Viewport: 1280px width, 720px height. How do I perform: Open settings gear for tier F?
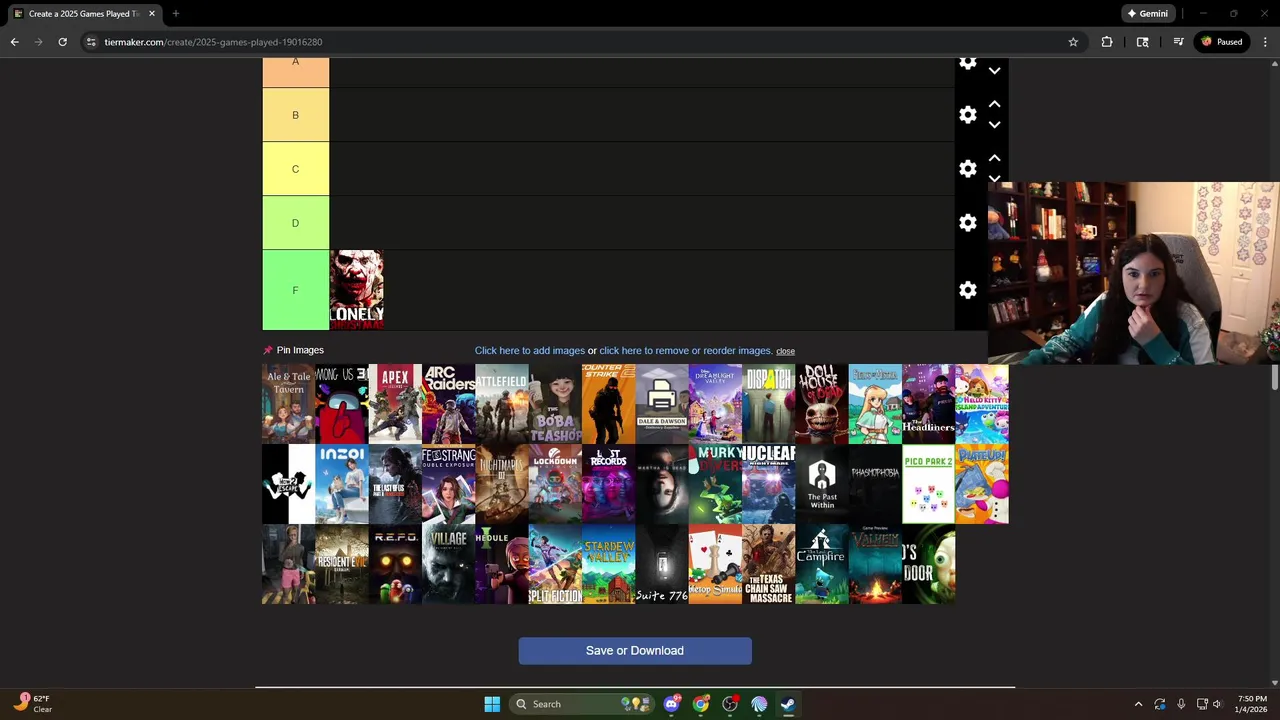pos(967,290)
